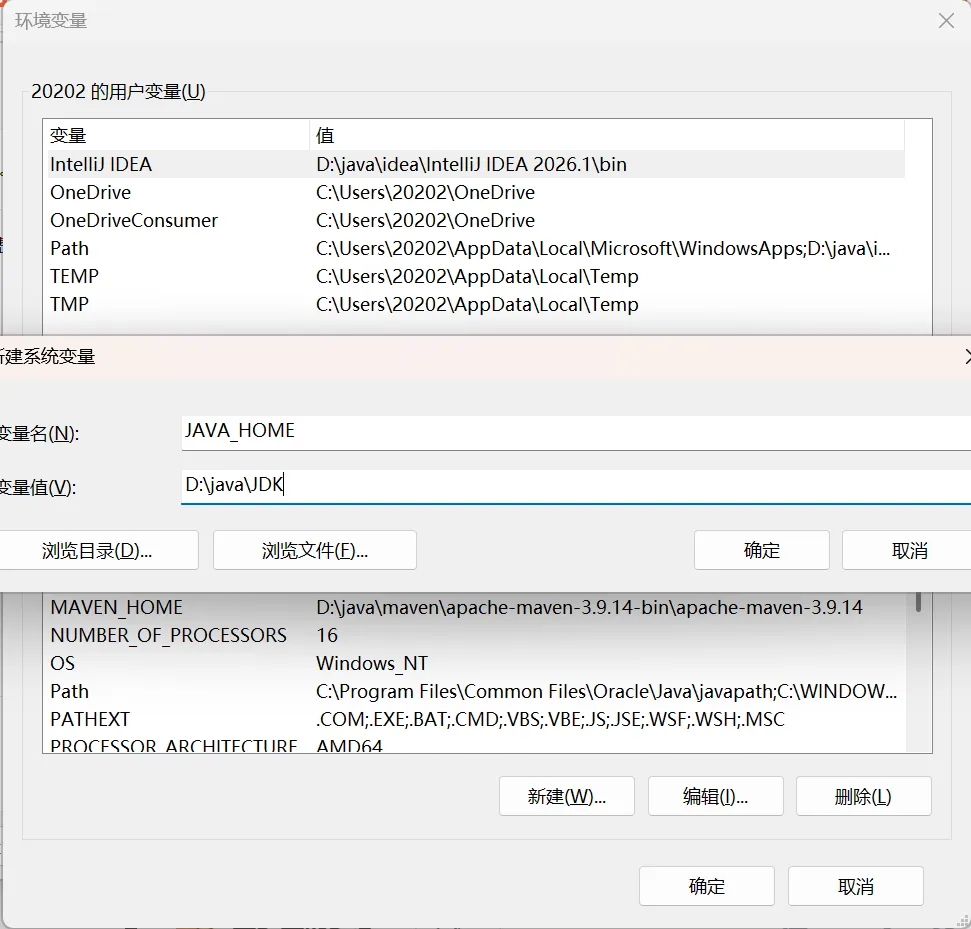Select the OS system variable row
This screenshot has width=971, height=929.
tap(476, 663)
